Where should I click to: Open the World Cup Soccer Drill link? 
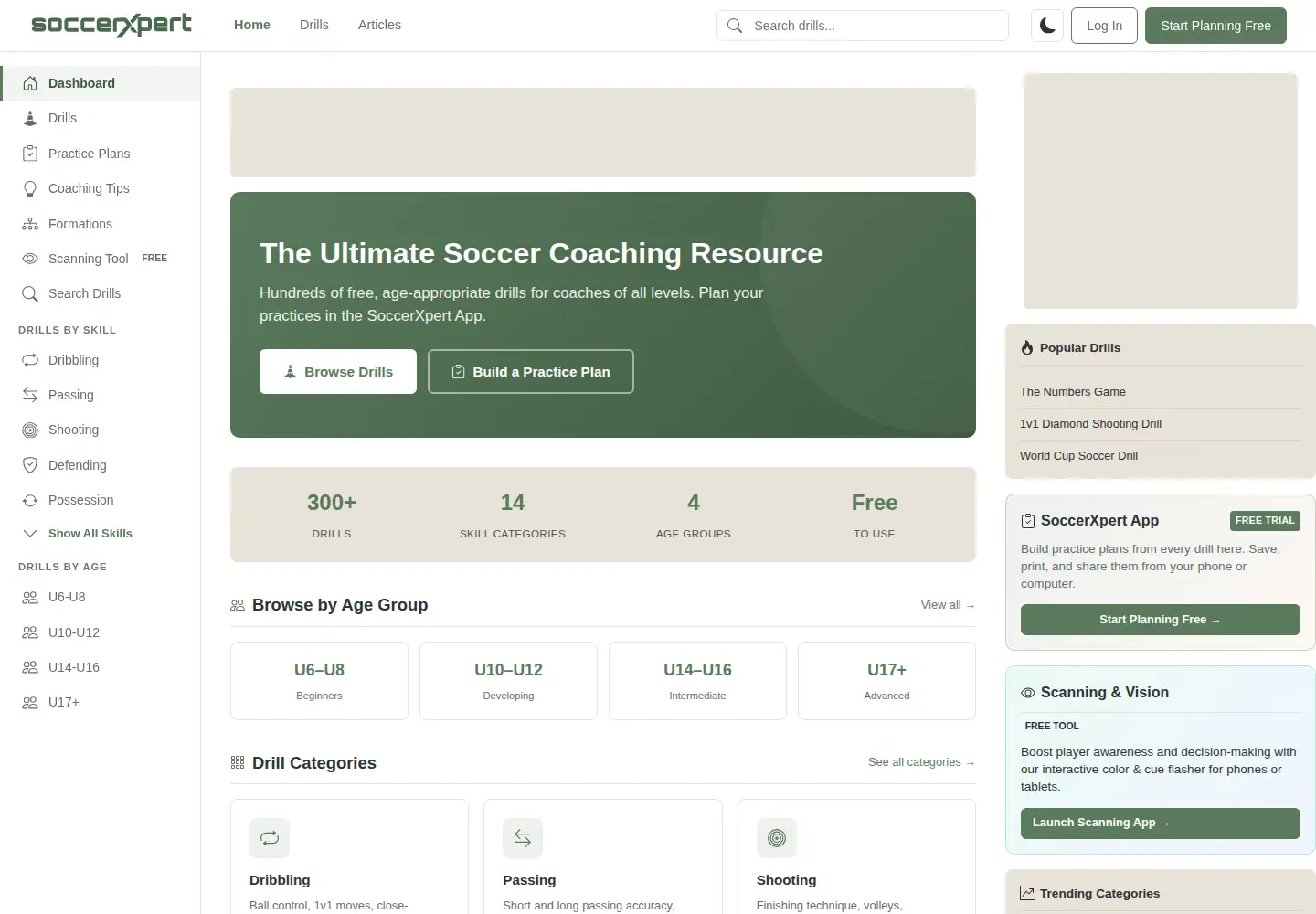pos(1078,456)
